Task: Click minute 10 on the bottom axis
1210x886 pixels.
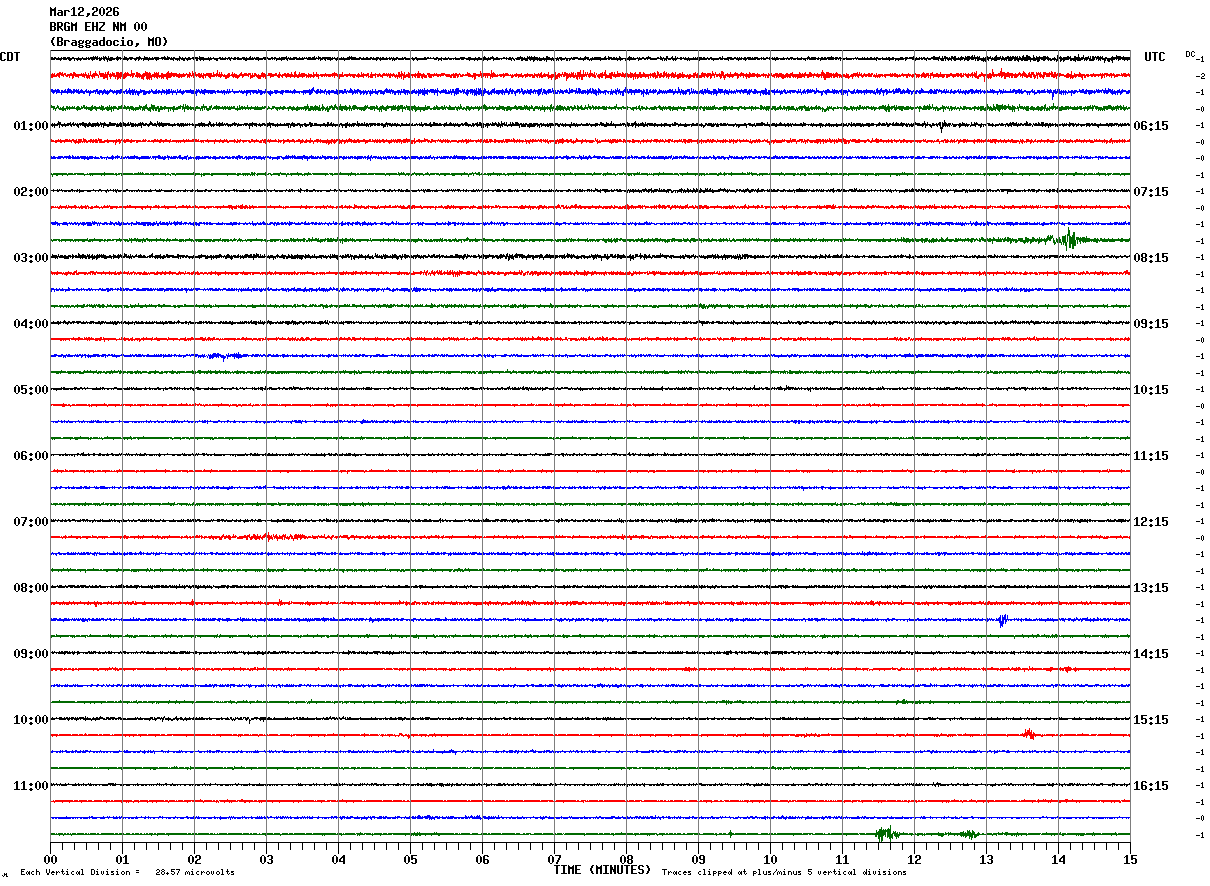Action: [770, 859]
